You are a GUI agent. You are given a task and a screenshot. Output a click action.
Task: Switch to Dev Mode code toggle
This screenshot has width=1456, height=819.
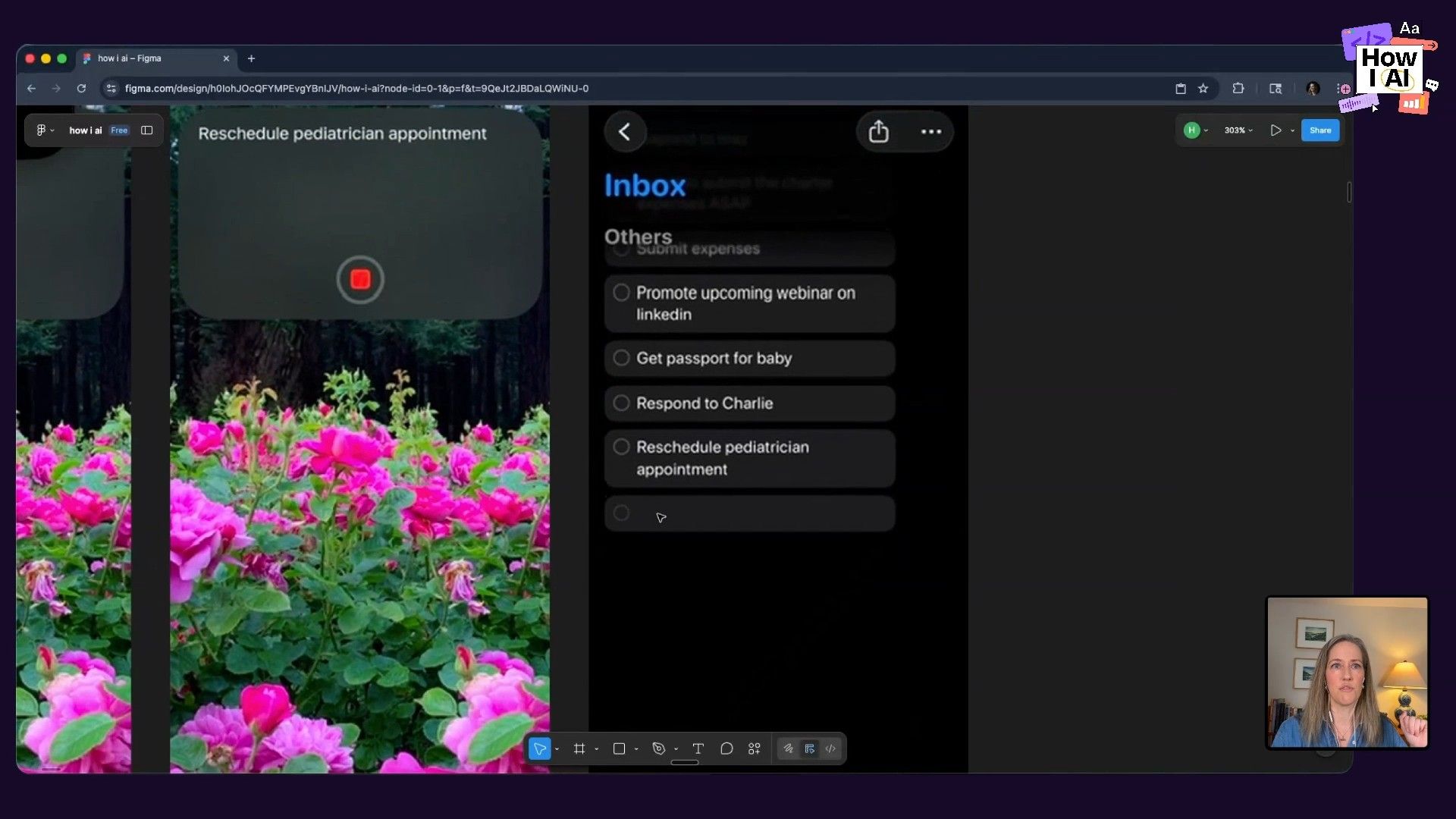tap(831, 748)
